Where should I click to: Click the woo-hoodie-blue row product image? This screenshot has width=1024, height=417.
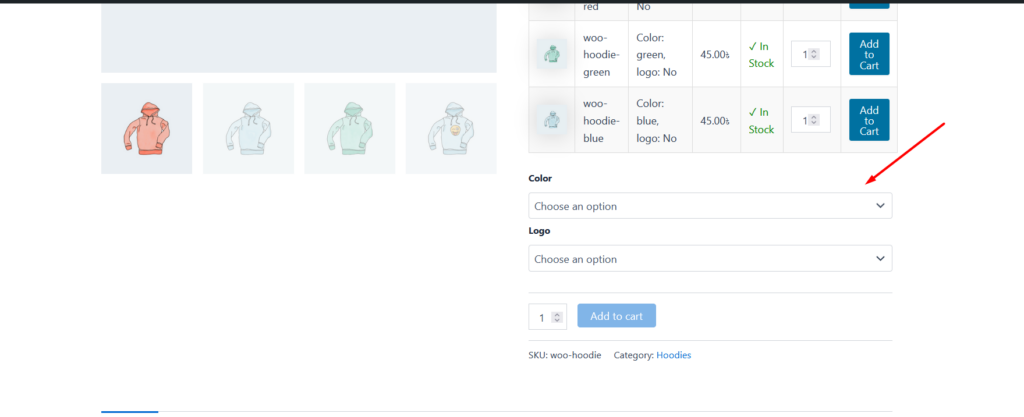click(552, 120)
